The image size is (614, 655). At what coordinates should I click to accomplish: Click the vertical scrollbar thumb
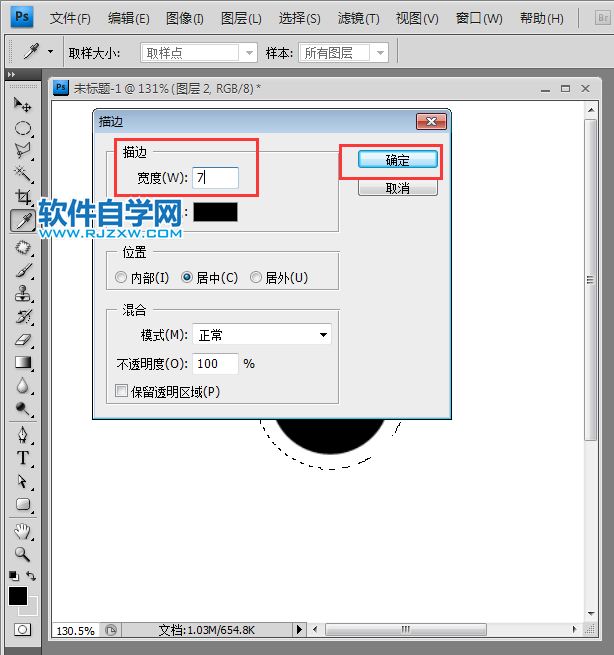coord(590,280)
